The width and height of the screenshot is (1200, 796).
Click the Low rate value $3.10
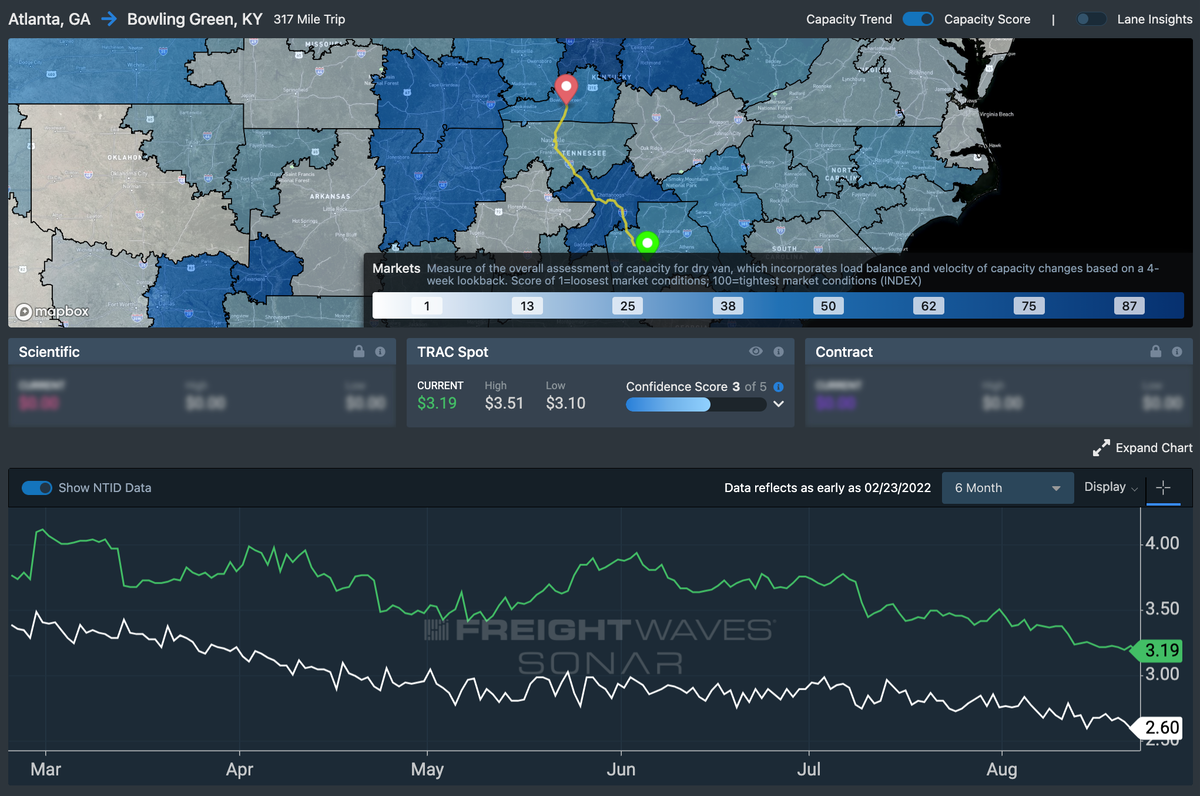(x=566, y=404)
